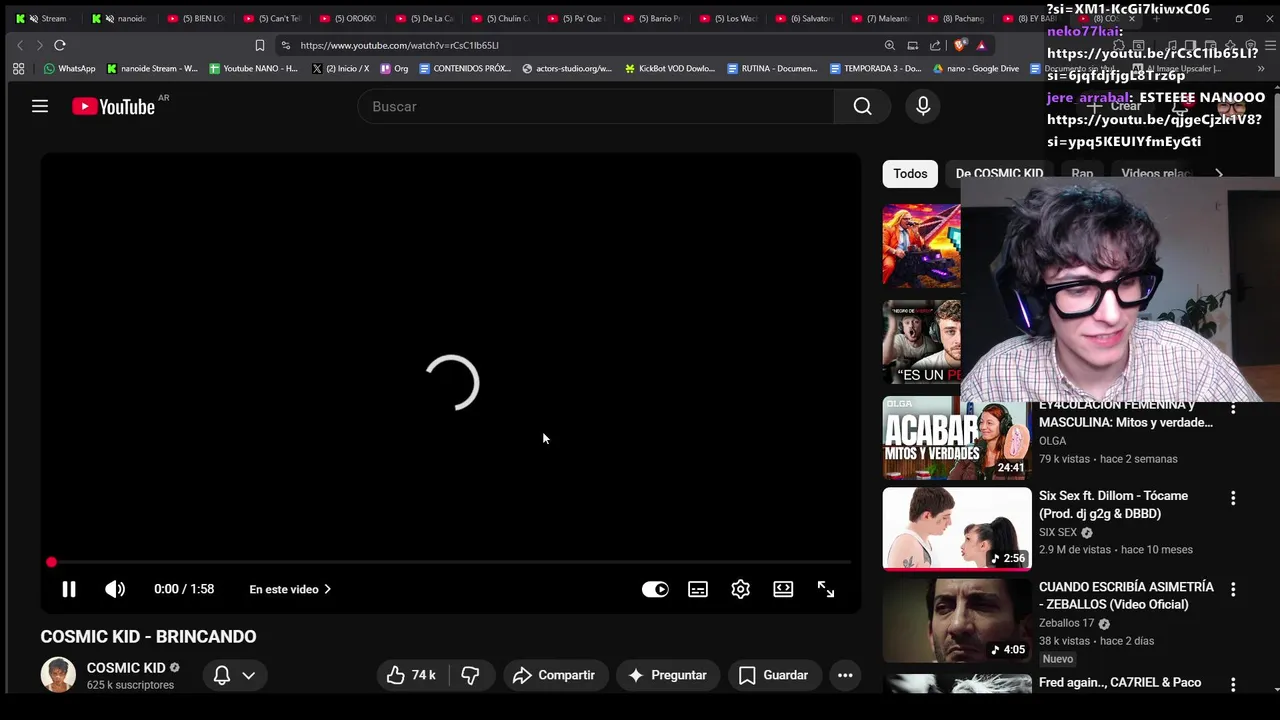Viewport: 1280px width, 720px height.
Task: Open the RUTINA document bookmark
Action: 773,69
